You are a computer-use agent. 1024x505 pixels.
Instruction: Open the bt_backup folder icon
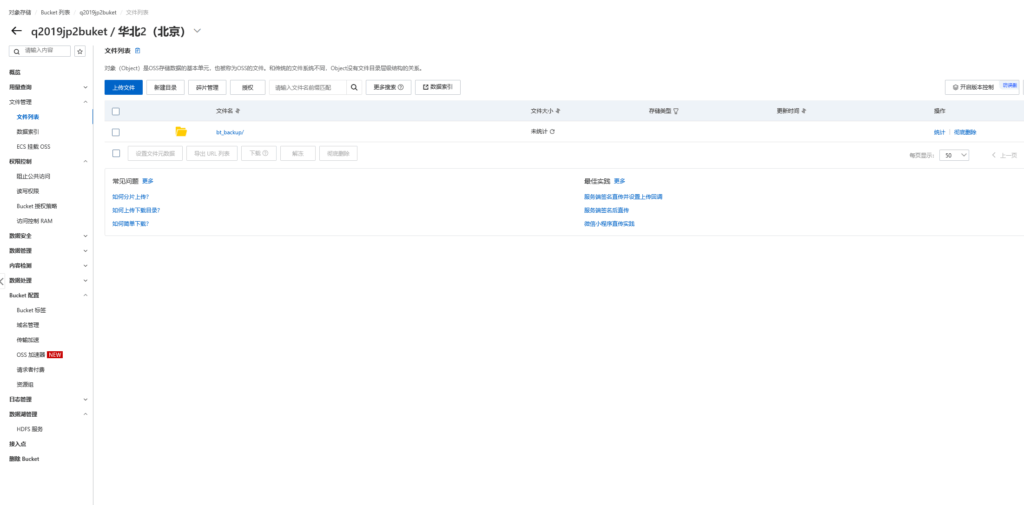pos(181,132)
